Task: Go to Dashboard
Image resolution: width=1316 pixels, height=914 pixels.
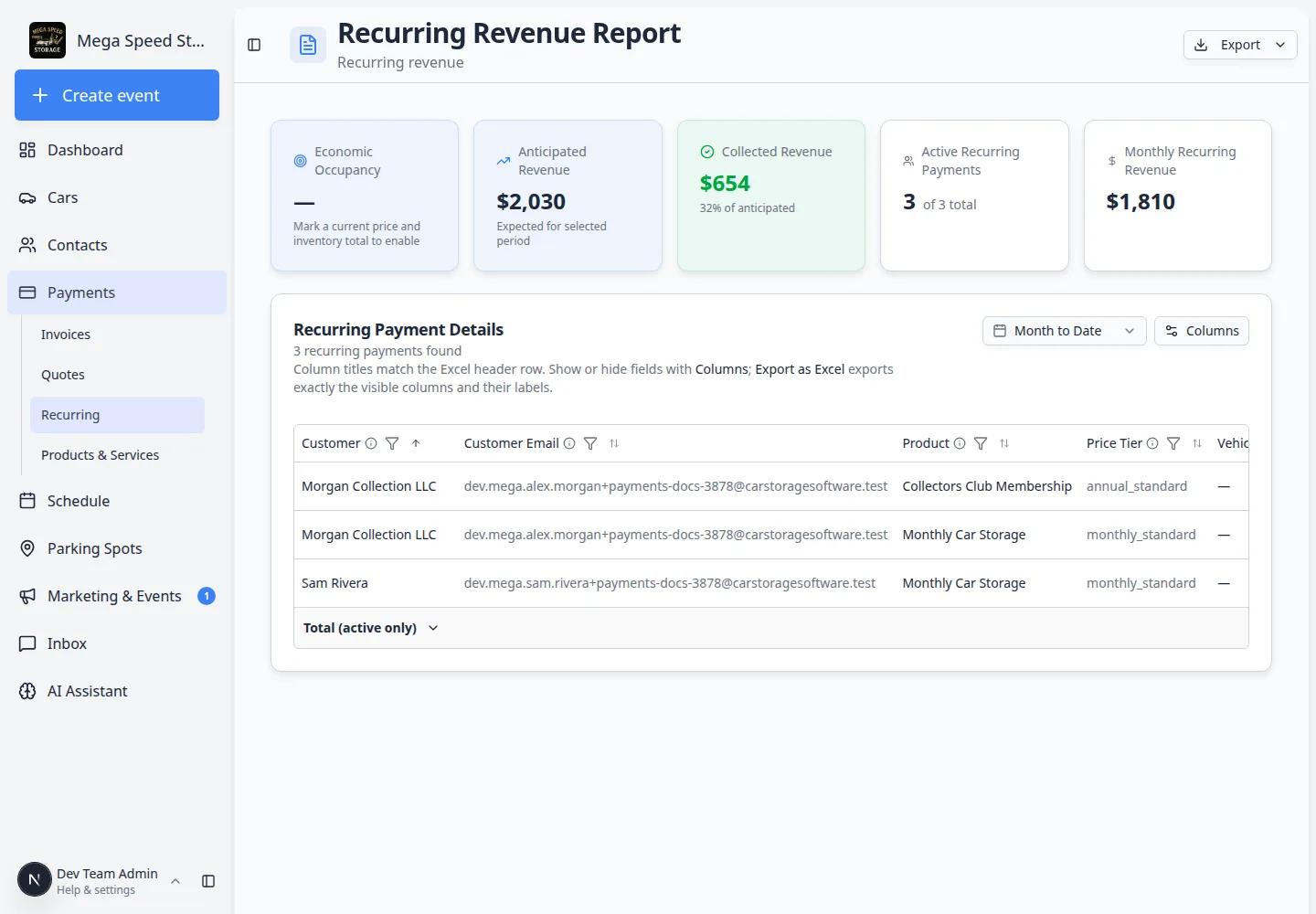Action: tap(117, 150)
